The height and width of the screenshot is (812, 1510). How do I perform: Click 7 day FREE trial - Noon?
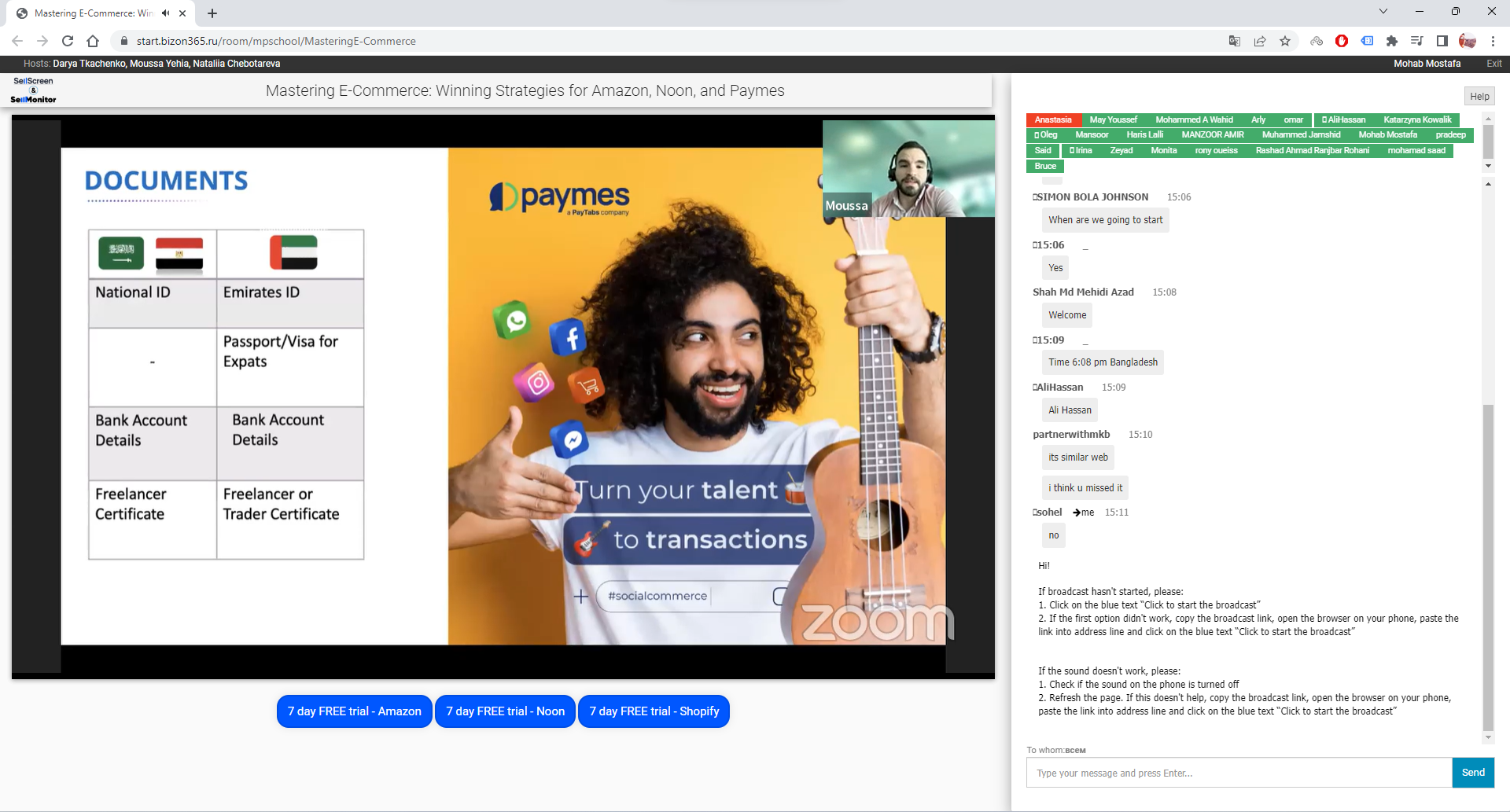[x=505, y=711]
